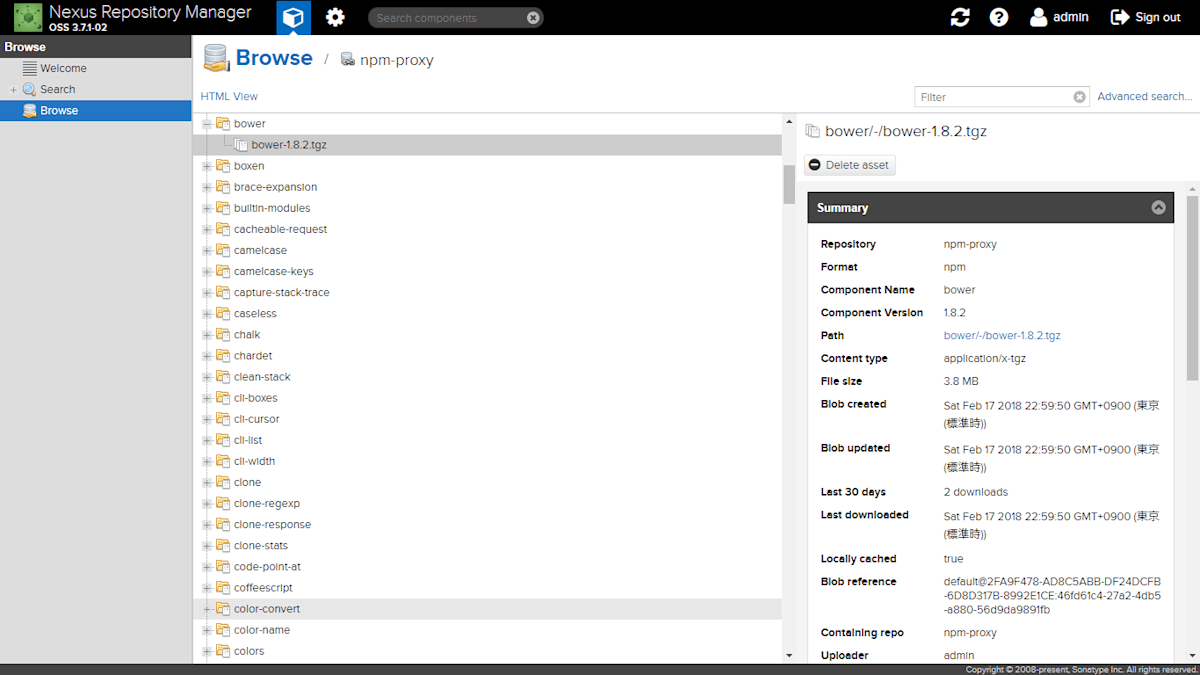Select the caseless tree row

coord(487,313)
